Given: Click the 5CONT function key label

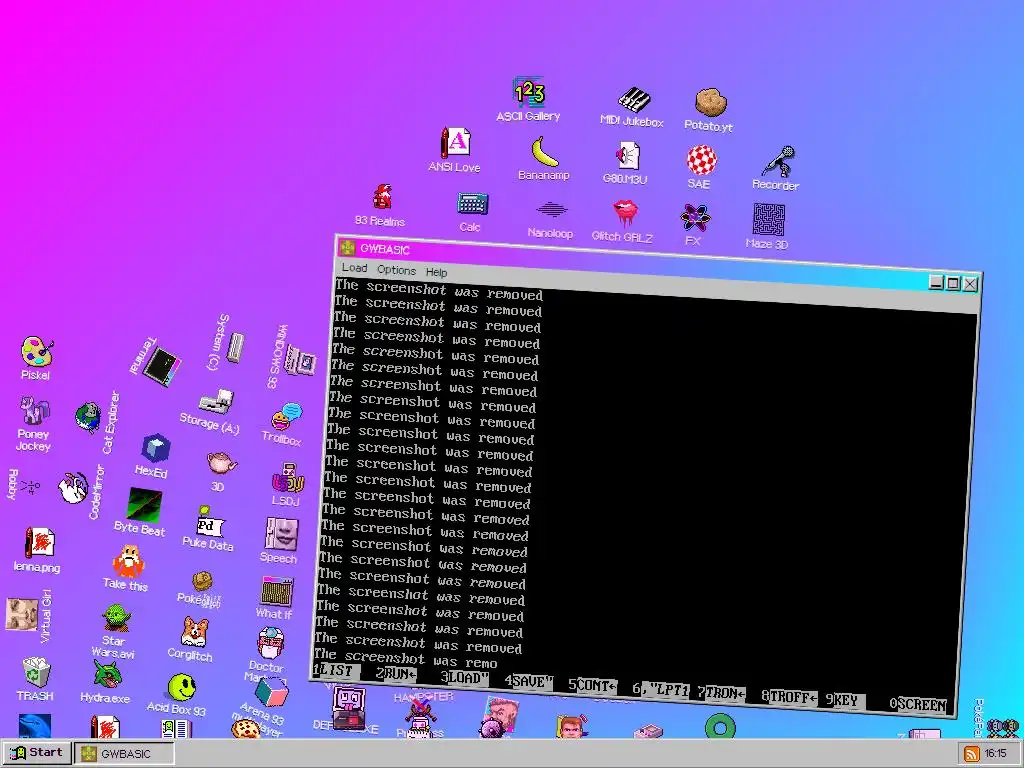Looking at the screenshot, I should (592, 686).
